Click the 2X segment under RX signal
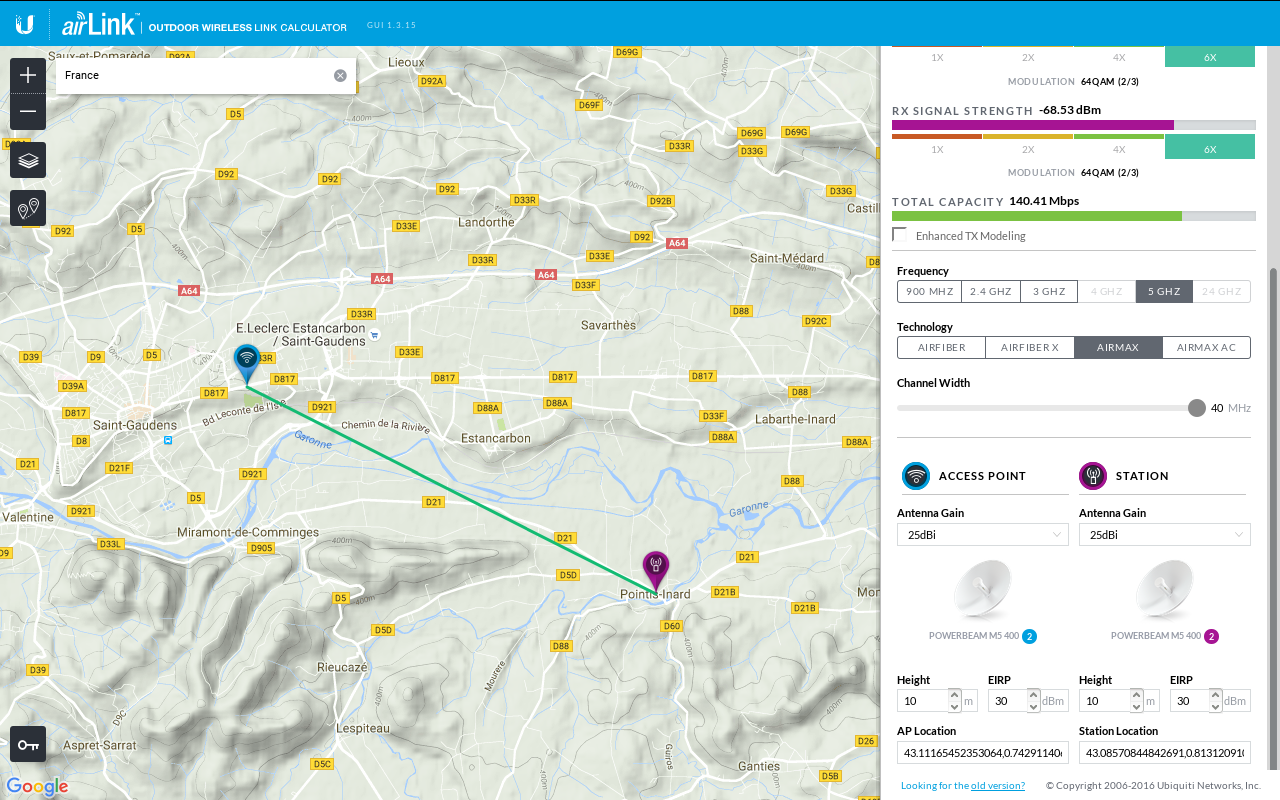 click(1028, 149)
